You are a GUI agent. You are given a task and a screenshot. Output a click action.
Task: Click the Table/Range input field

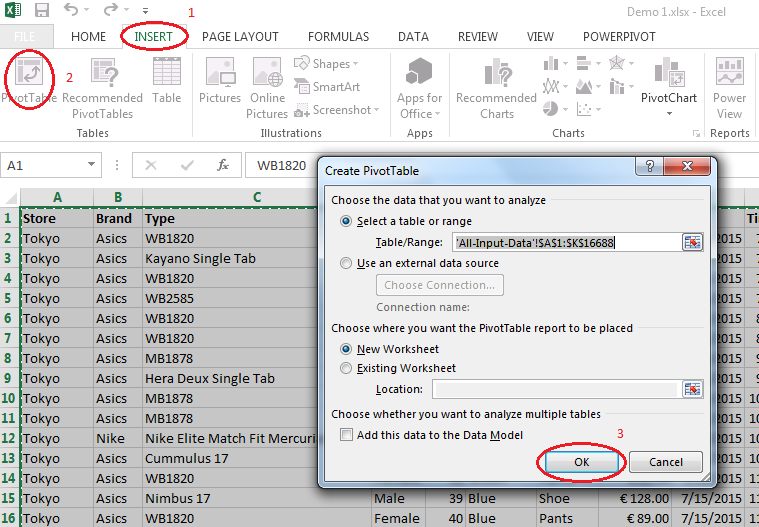[566, 242]
